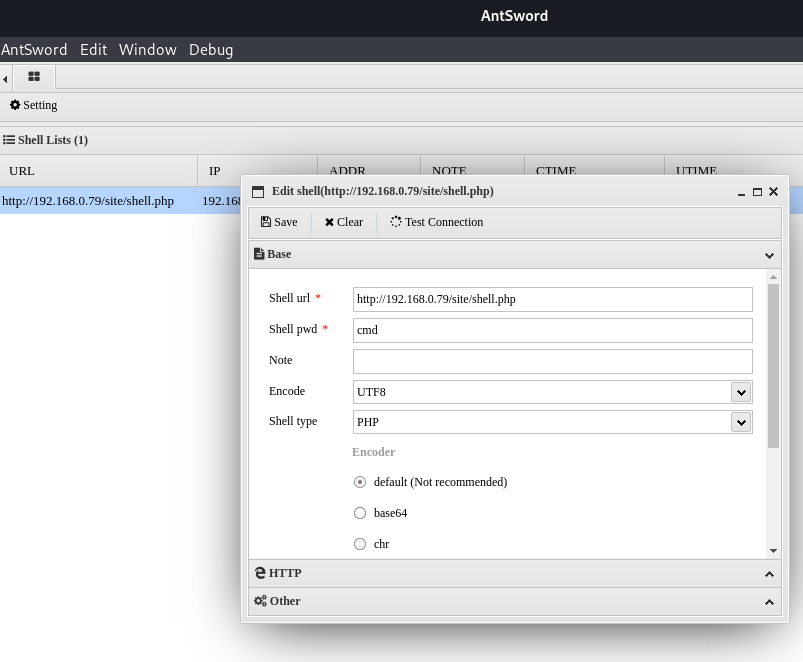Open the Debug menu
Viewport: 803px width, 662px height.
point(211,50)
